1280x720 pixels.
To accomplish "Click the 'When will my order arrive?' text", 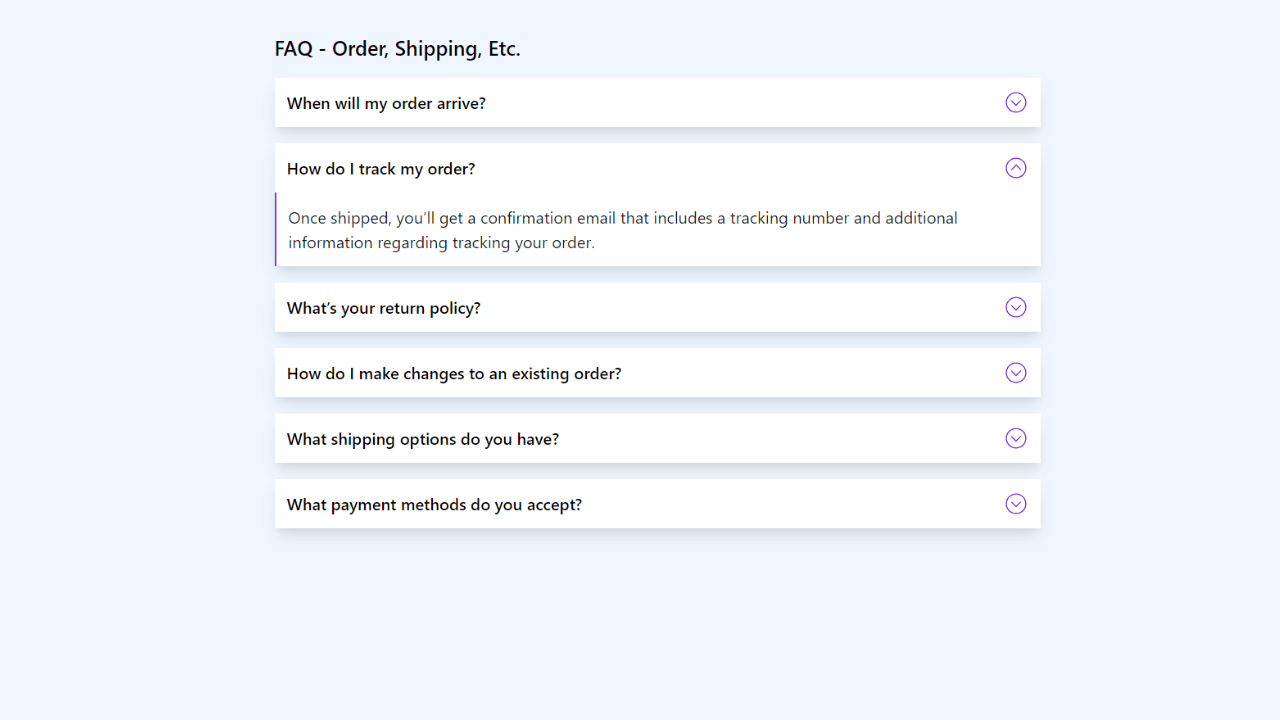I will (386, 102).
